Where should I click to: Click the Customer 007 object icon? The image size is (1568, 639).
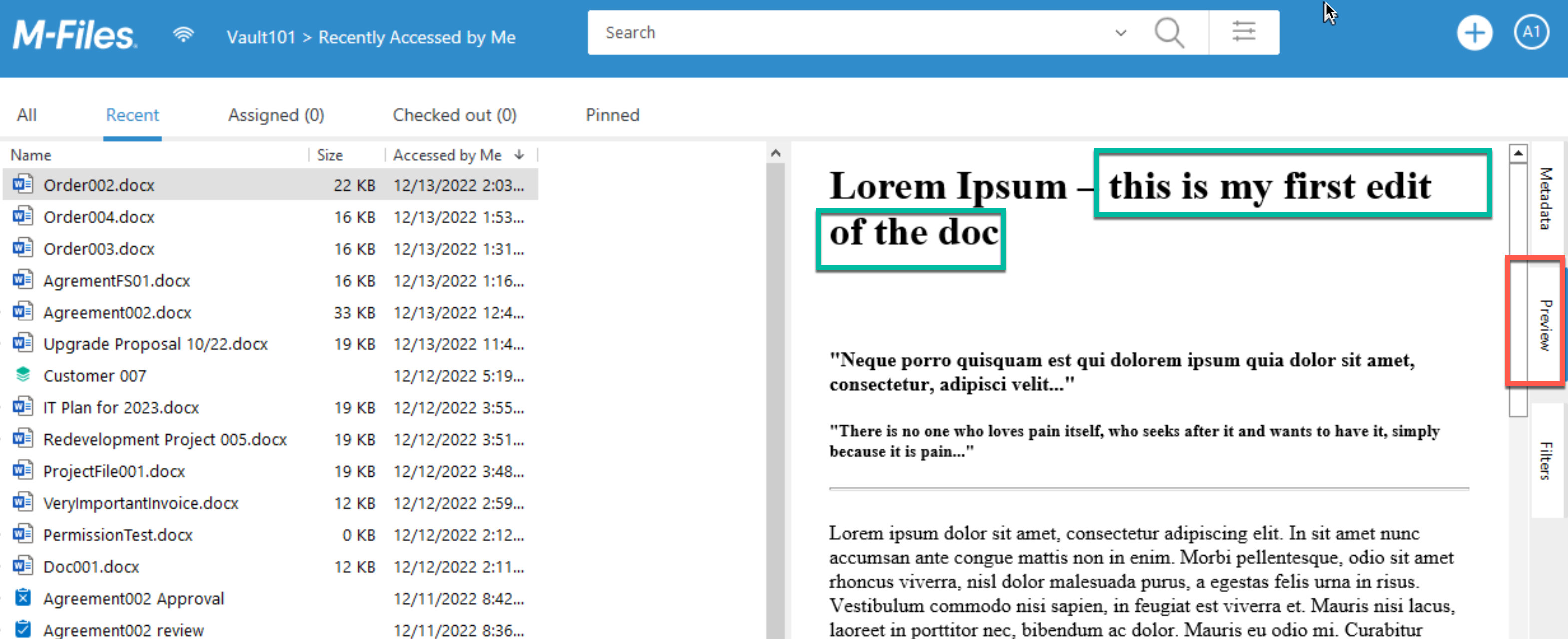pyautogui.click(x=23, y=375)
